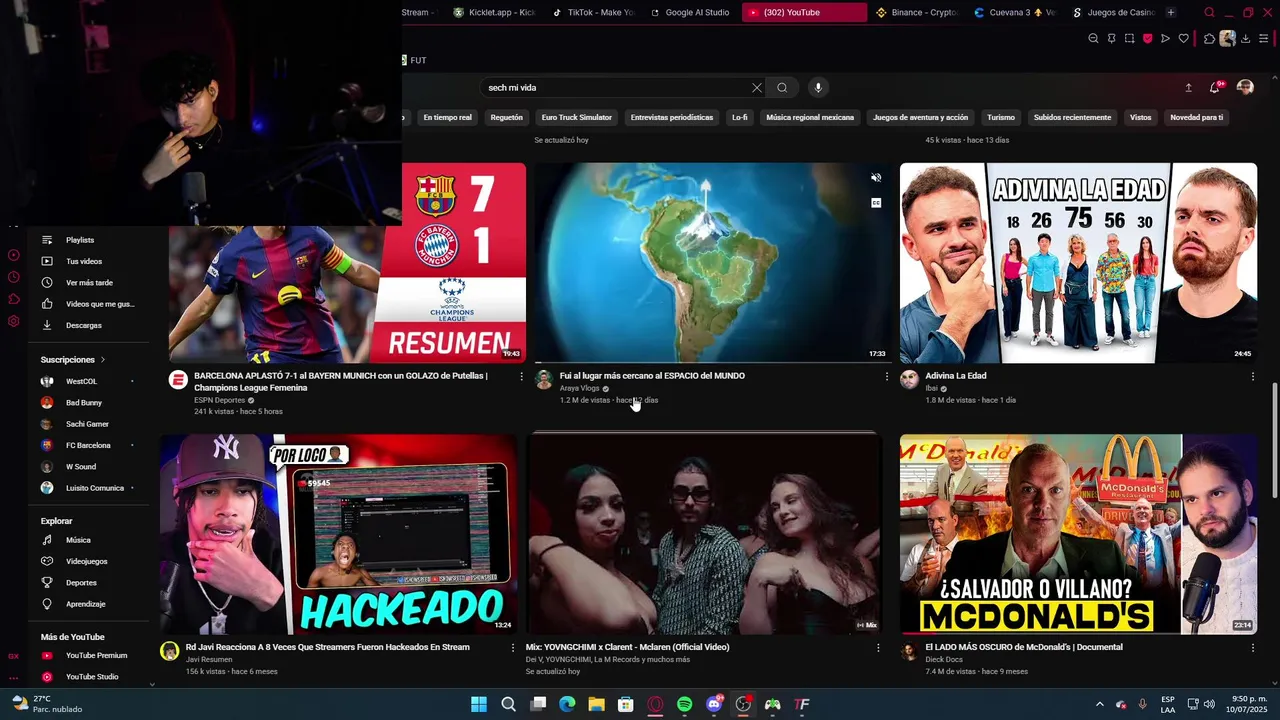Switch to the Cuevana 3 tab
Viewport: 1280px width, 720px height.
1014,13
